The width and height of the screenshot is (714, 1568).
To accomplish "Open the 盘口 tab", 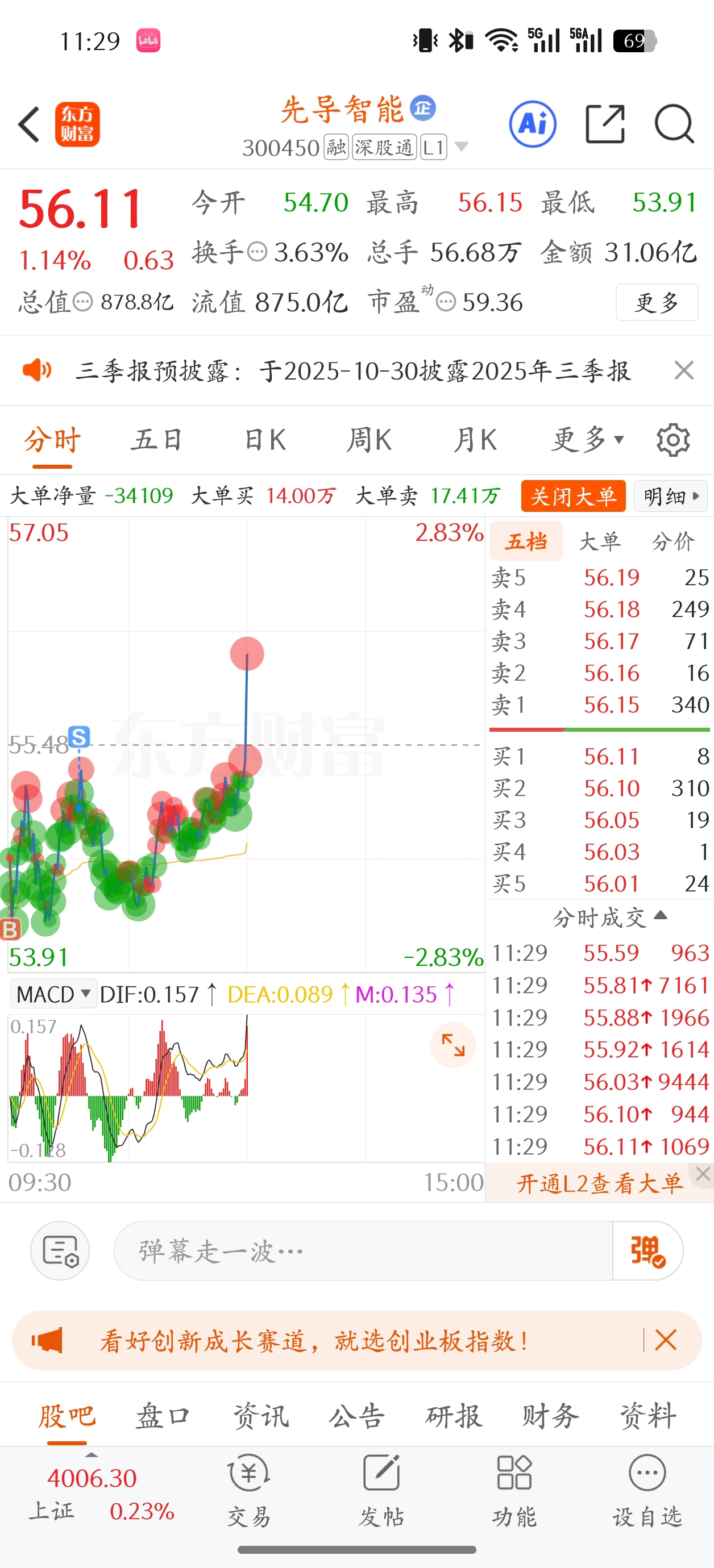I will click(163, 1416).
